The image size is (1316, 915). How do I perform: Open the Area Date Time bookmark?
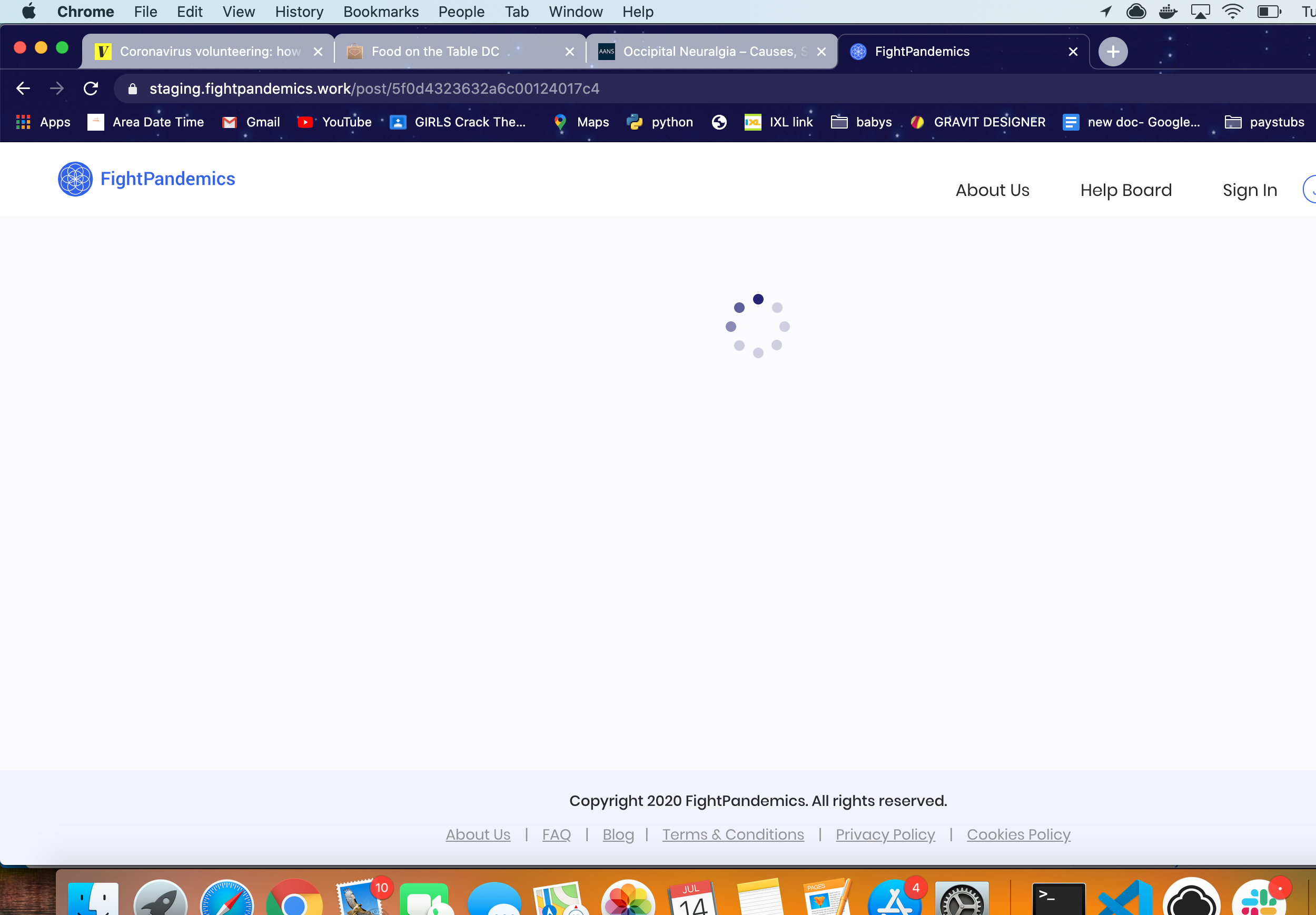145,122
